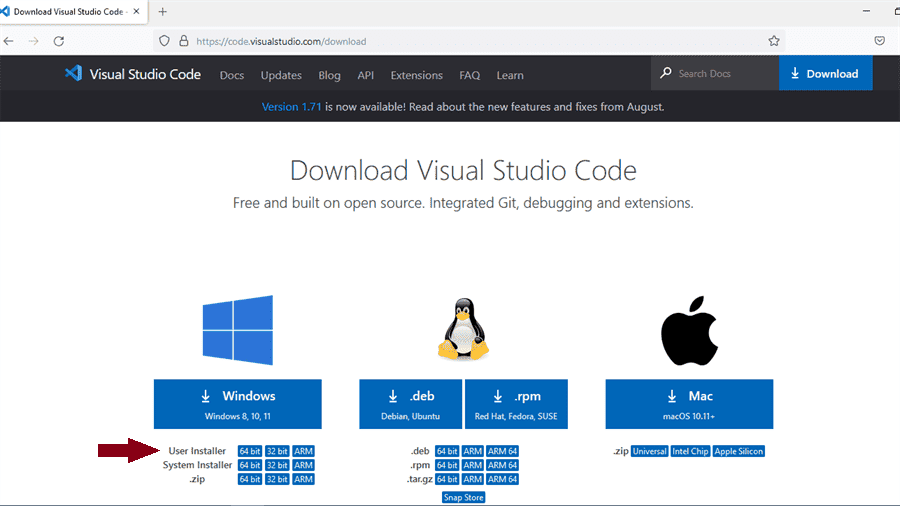Download the Mac .zip Intel Chip build
This screenshot has height=506, width=900.
690,451
